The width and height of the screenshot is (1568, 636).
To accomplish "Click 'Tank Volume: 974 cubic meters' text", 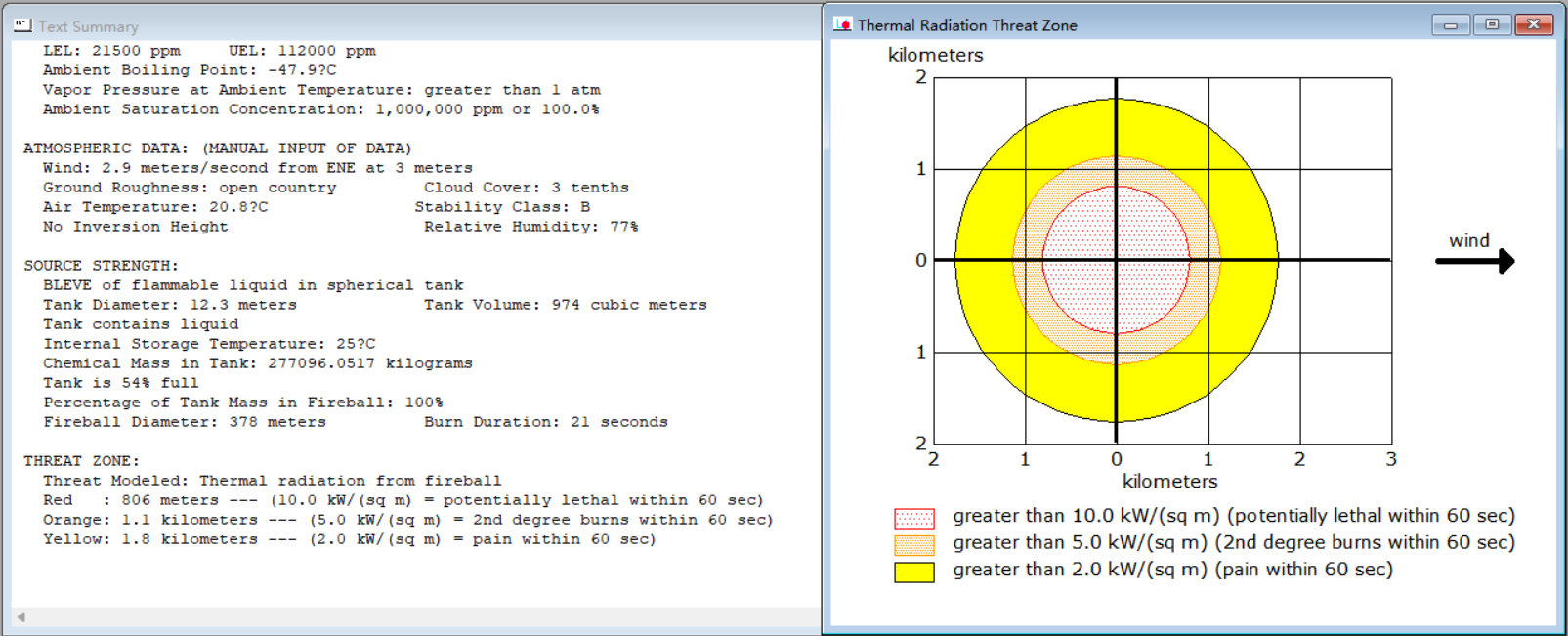I will point(566,305).
